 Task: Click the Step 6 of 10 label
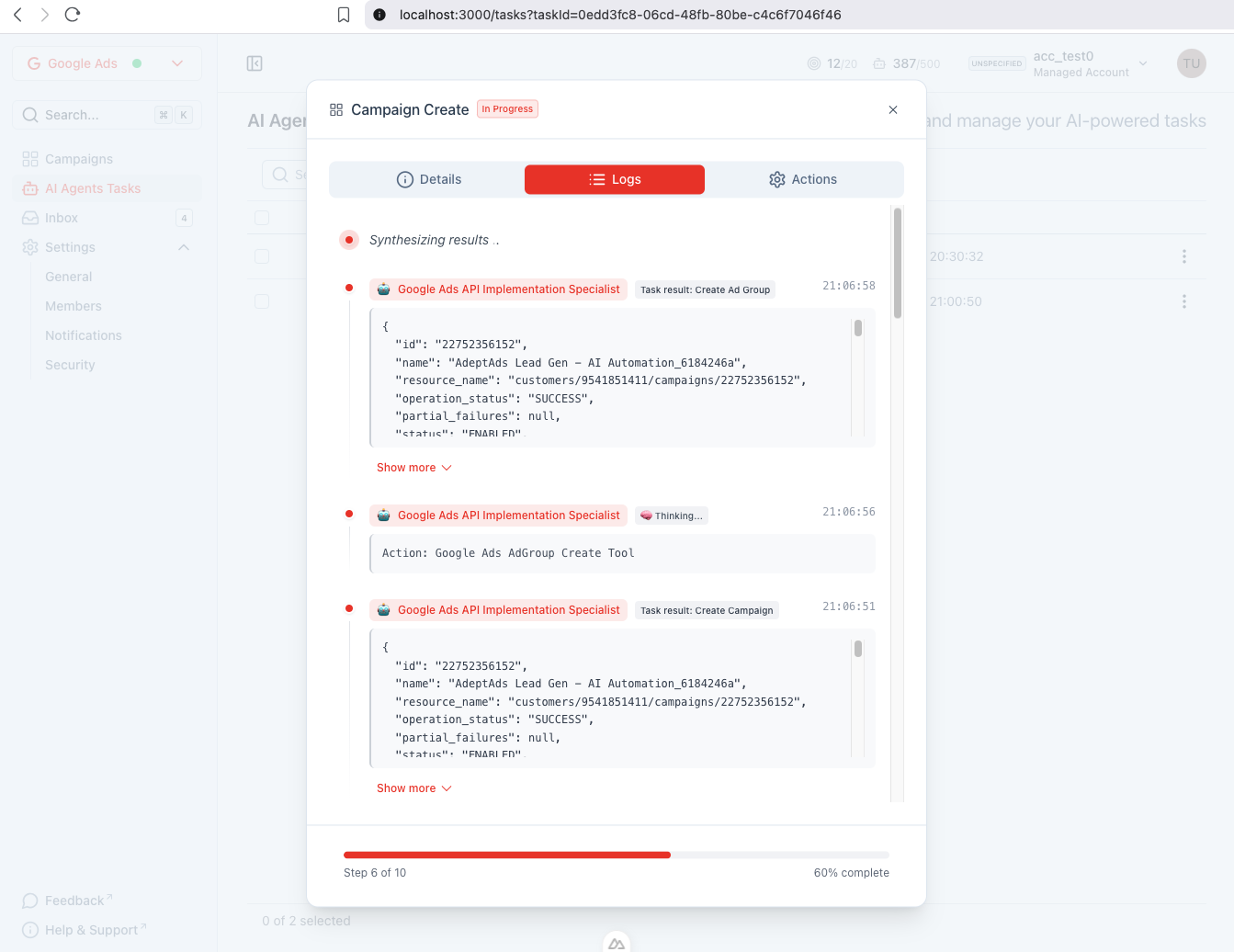(x=375, y=873)
